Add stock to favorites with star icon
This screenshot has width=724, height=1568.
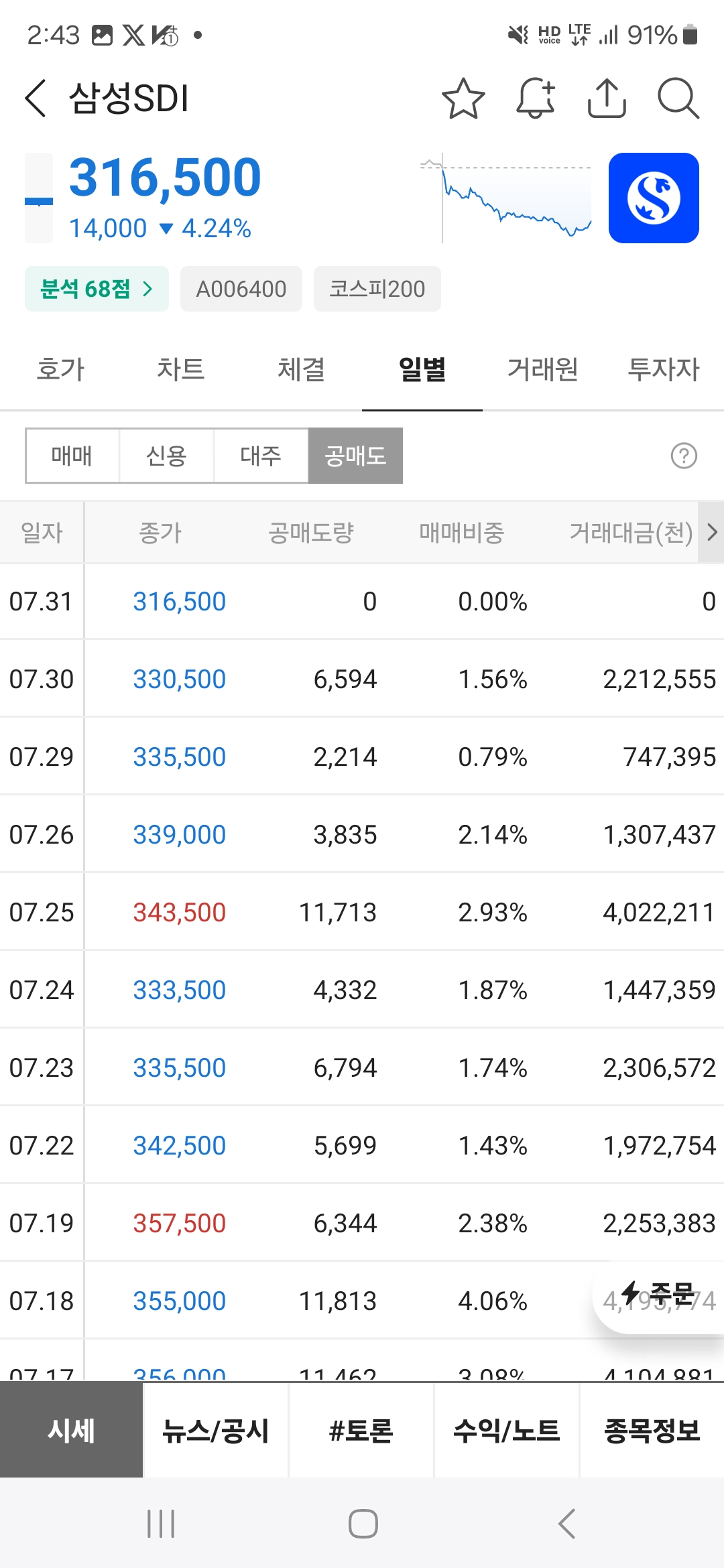(x=463, y=99)
